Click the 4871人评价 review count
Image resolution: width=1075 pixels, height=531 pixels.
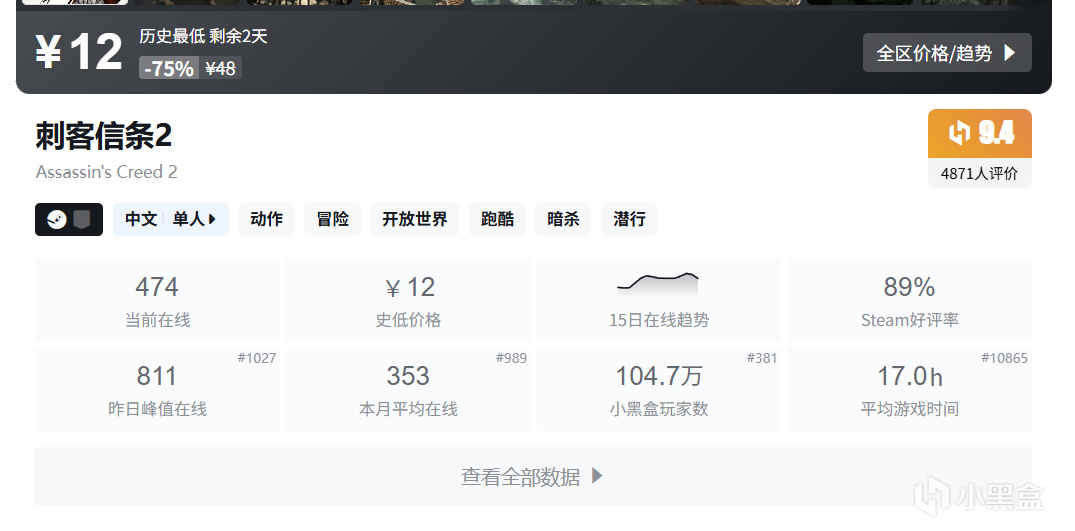(x=980, y=173)
